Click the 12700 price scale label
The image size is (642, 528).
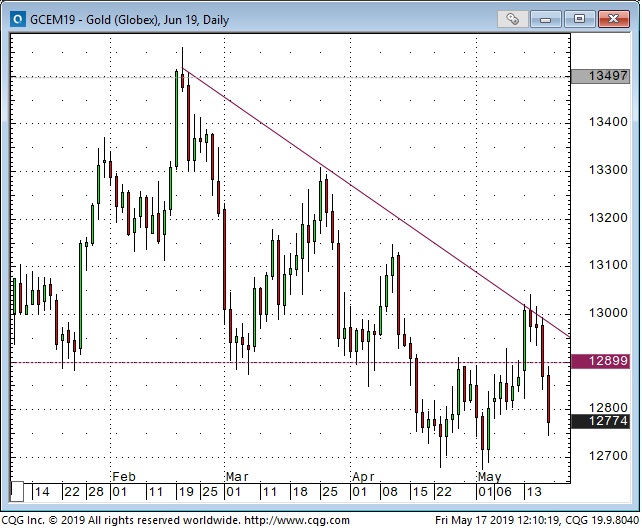pyautogui.click(x=608, y=456)
